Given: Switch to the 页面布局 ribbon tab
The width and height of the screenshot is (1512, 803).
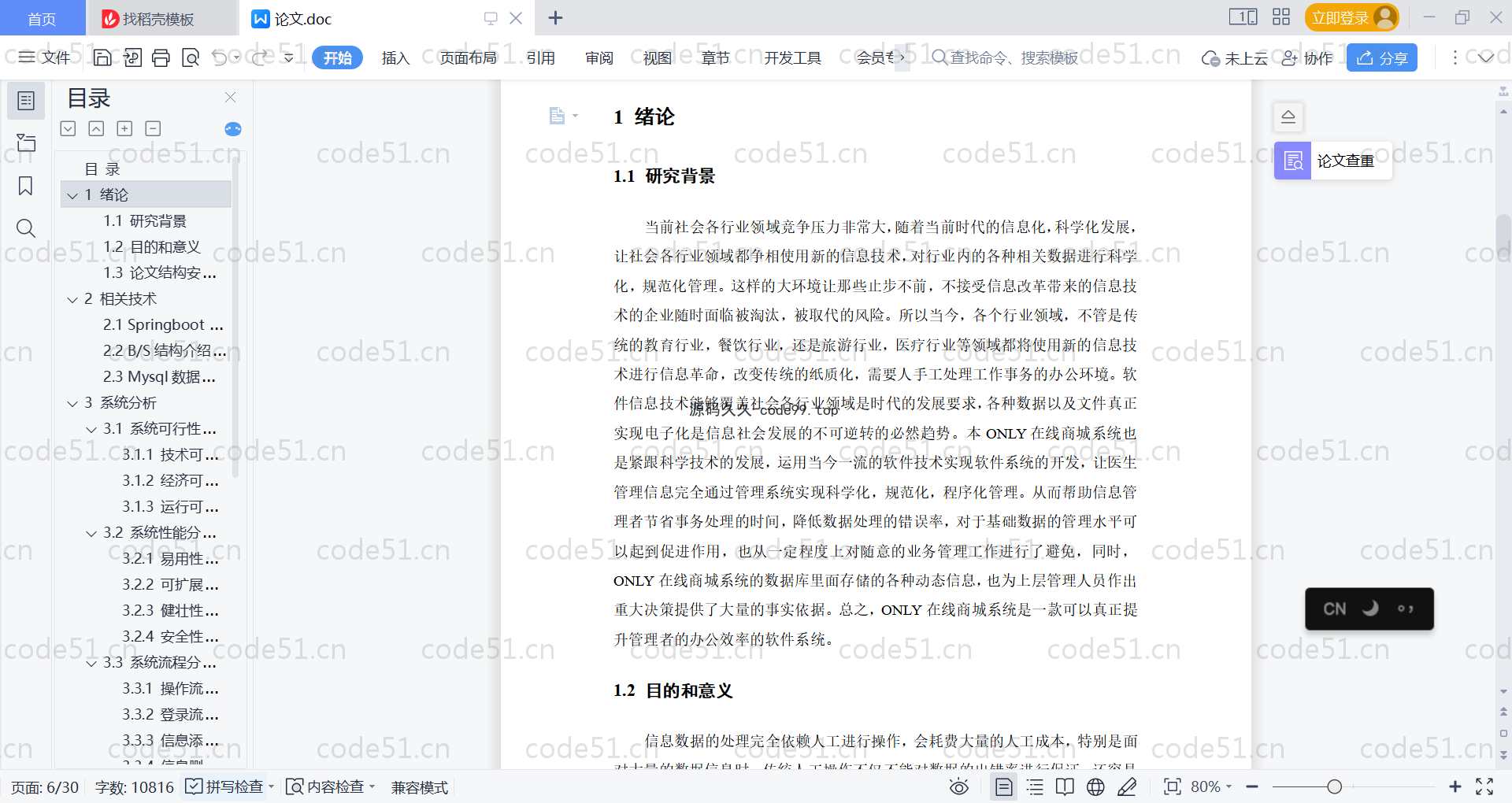Looking at the screenshot, I should pyautogui.click(x=468, y=57).
